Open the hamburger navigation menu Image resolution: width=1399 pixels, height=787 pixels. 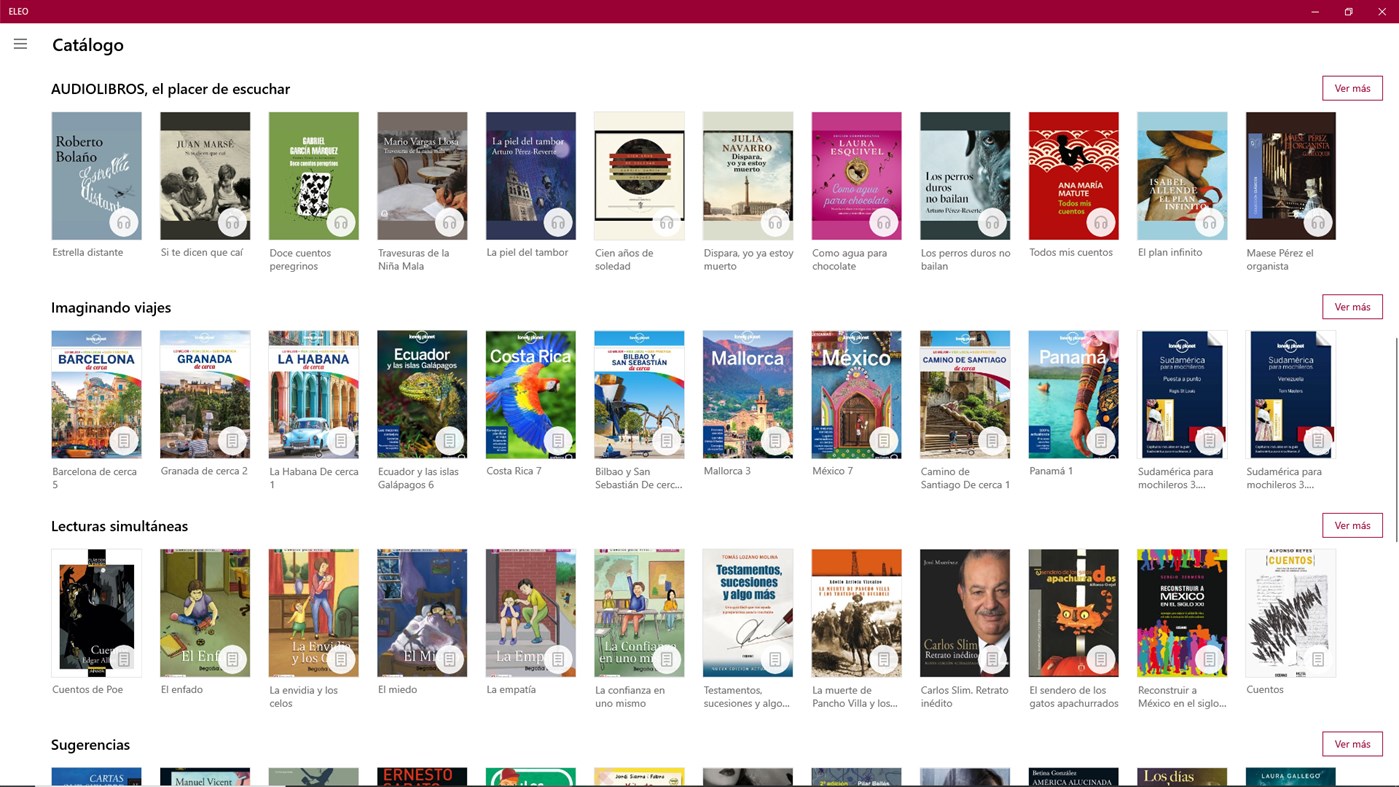click(19, 43)
